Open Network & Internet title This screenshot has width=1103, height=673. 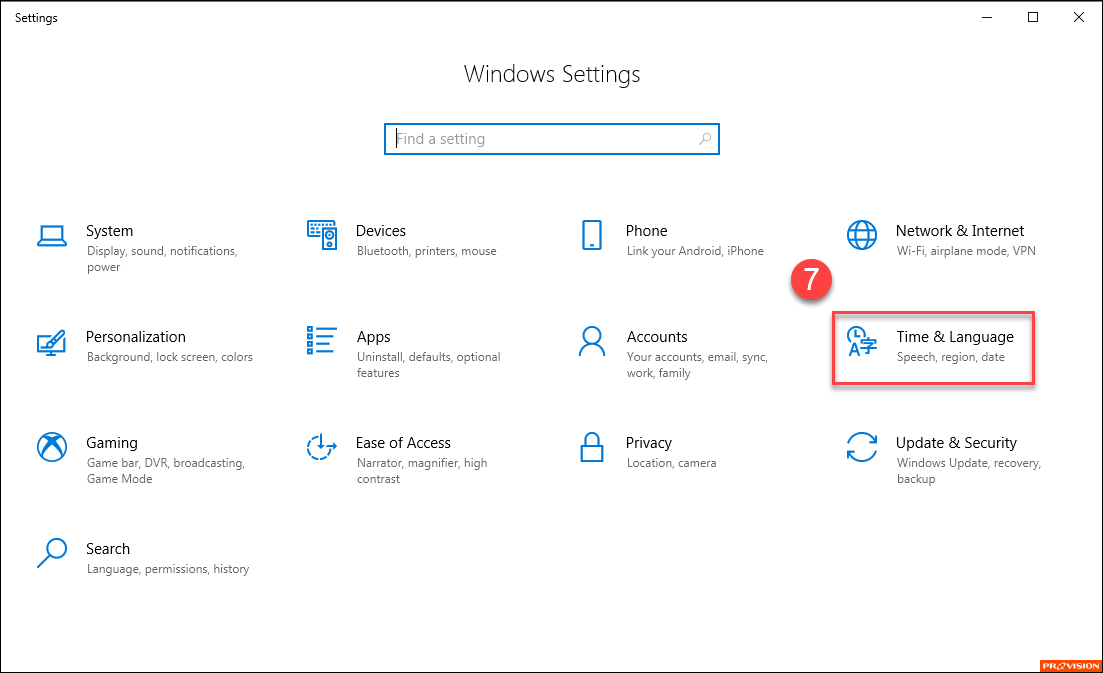click(x=959, y=231)
